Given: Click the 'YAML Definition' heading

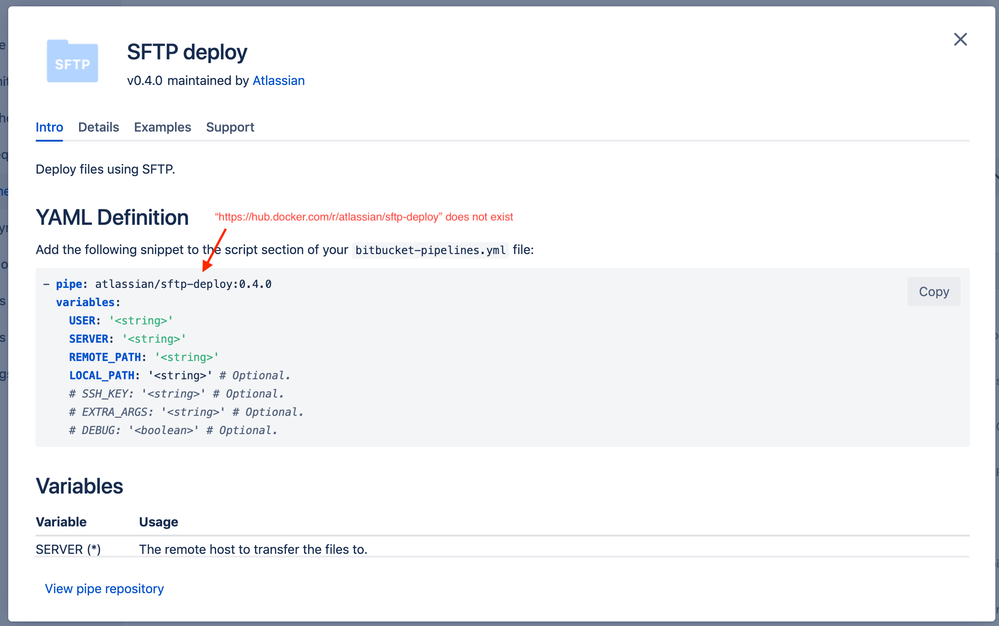Looking at the screenshot, I should (112, 218).
